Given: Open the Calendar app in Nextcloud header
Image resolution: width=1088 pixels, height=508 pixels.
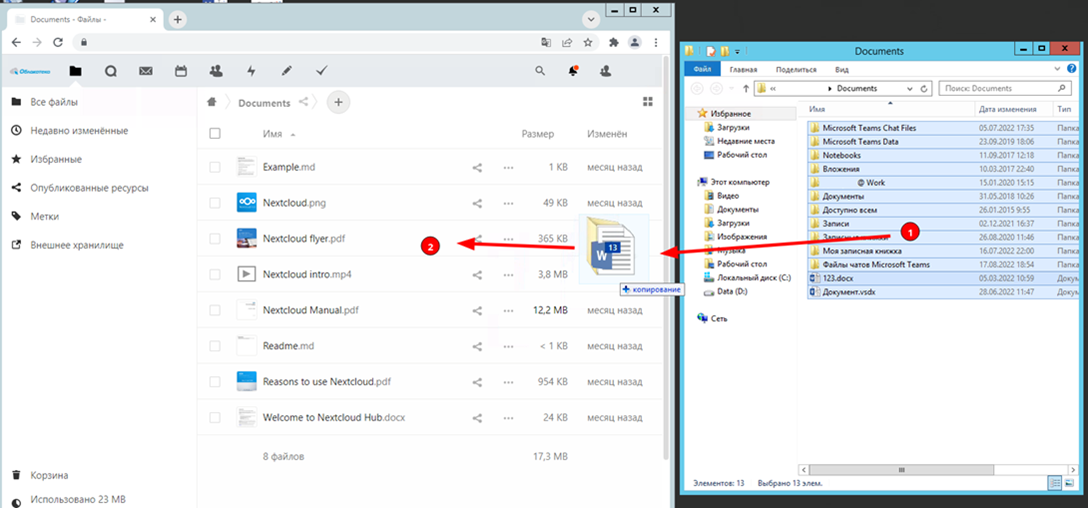Looking at the screenshot, I should 181,71.
